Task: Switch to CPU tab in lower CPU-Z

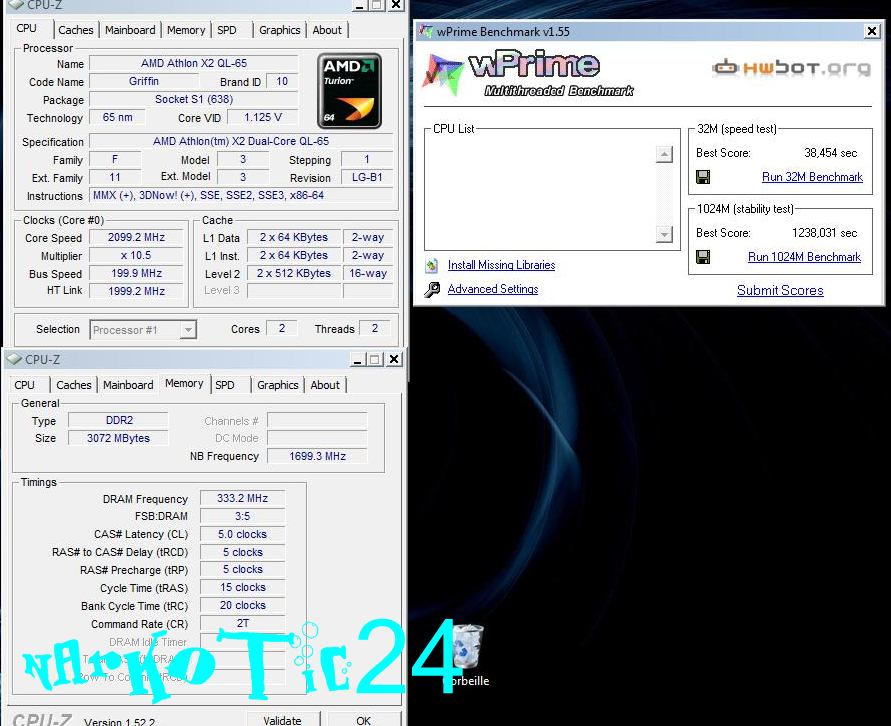Action: click(24, 385)
